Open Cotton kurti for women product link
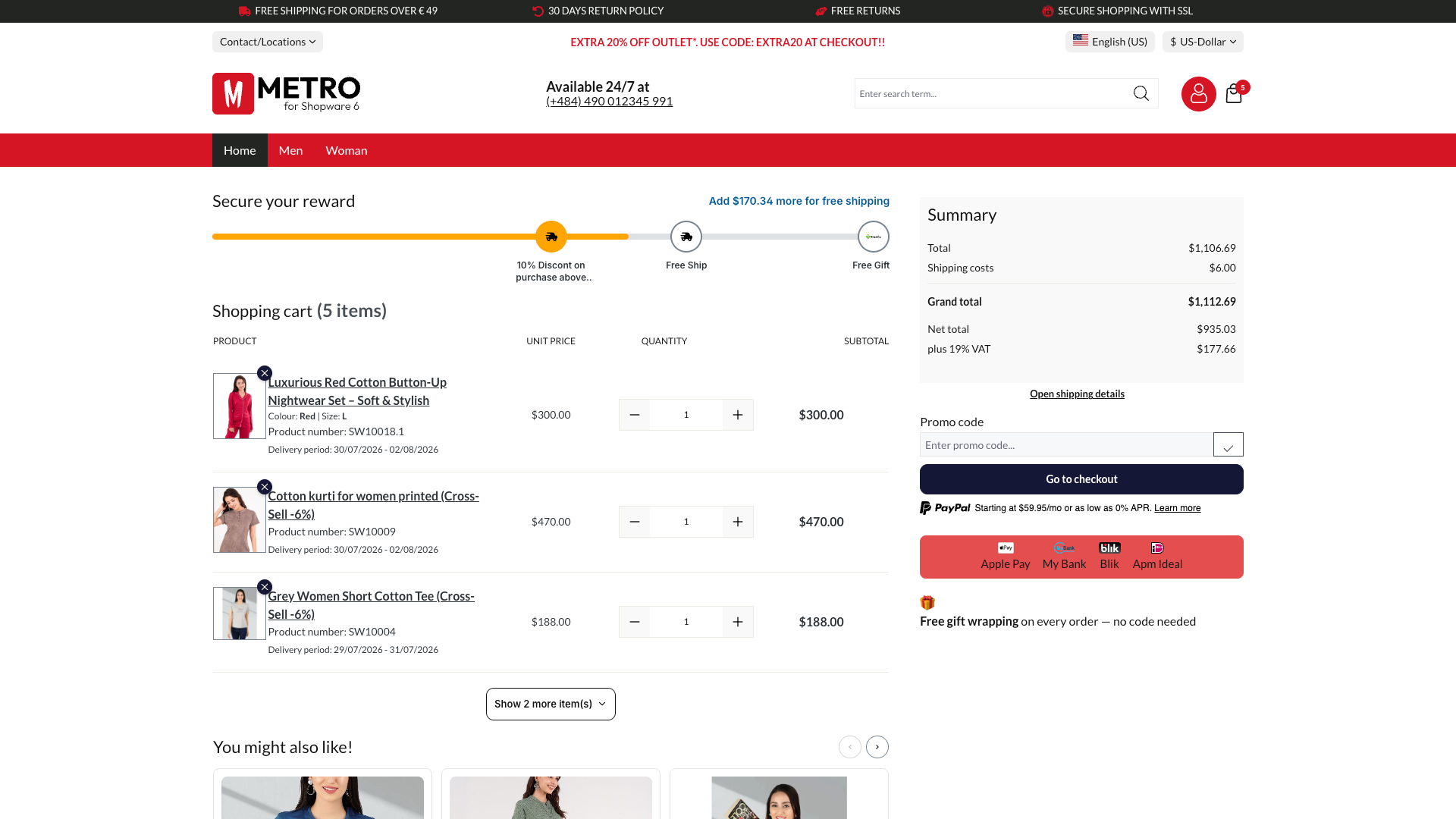The height and width of the screenshot is (819, 1456). click(x=373, y=505)
